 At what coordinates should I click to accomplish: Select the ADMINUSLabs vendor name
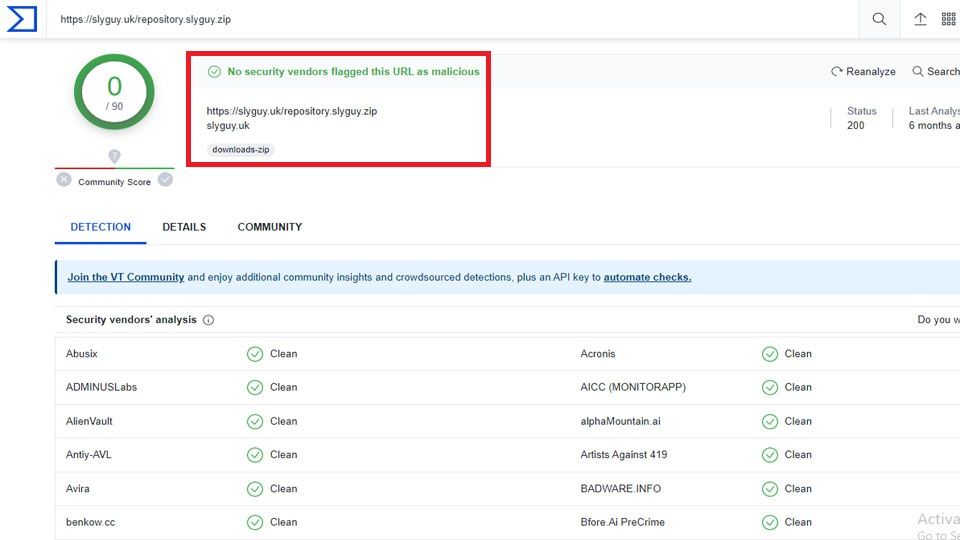[101, 388]
